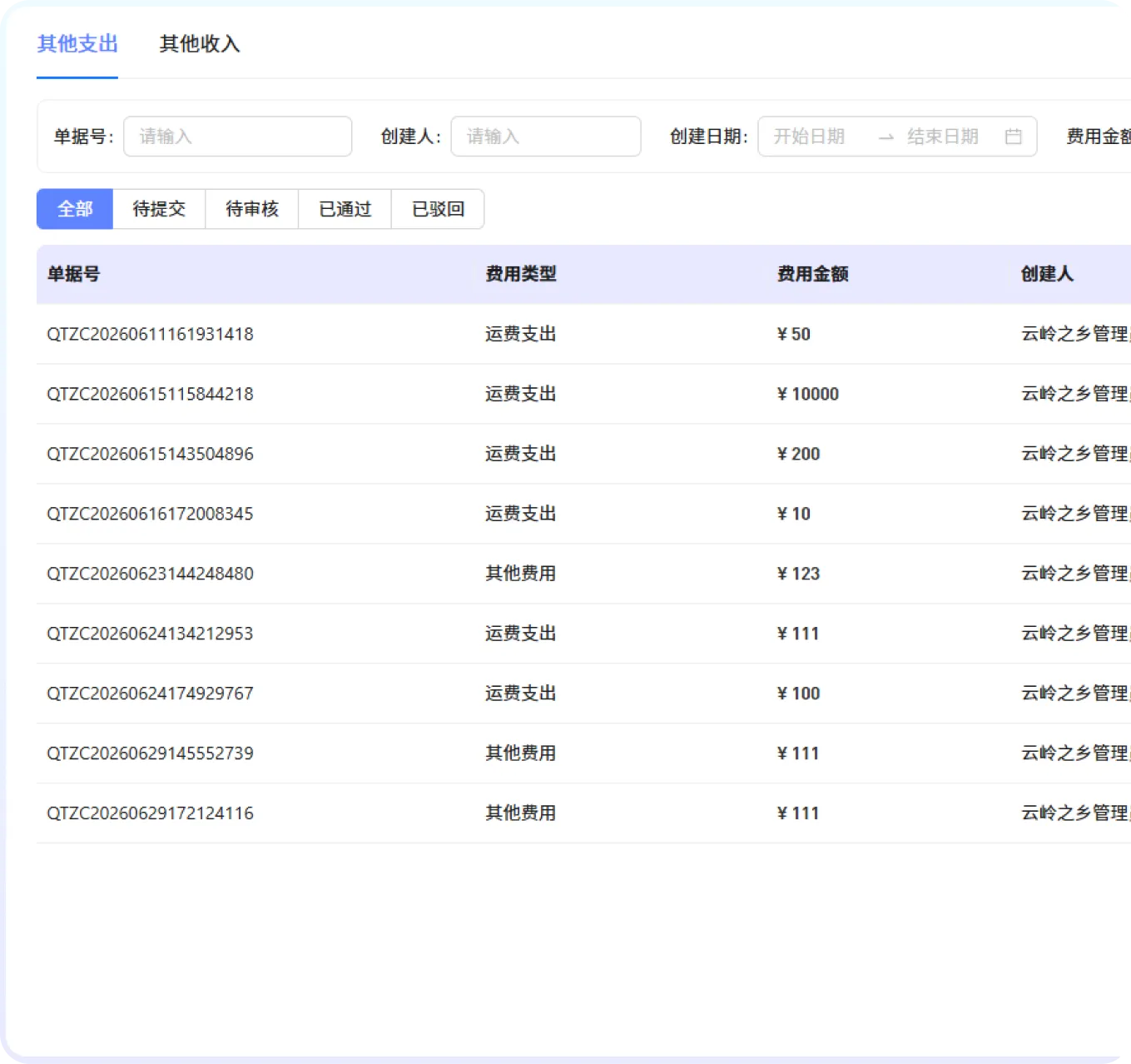Screen dimensions: 1131x1064
Task: Click the 费用类型 column header
Action: tap(521, 274)
